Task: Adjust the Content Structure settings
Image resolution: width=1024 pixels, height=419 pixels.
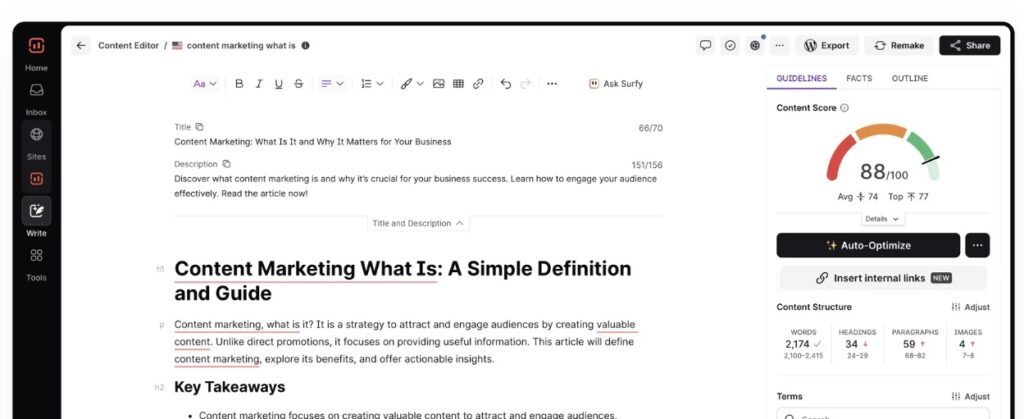Action: 970,307
